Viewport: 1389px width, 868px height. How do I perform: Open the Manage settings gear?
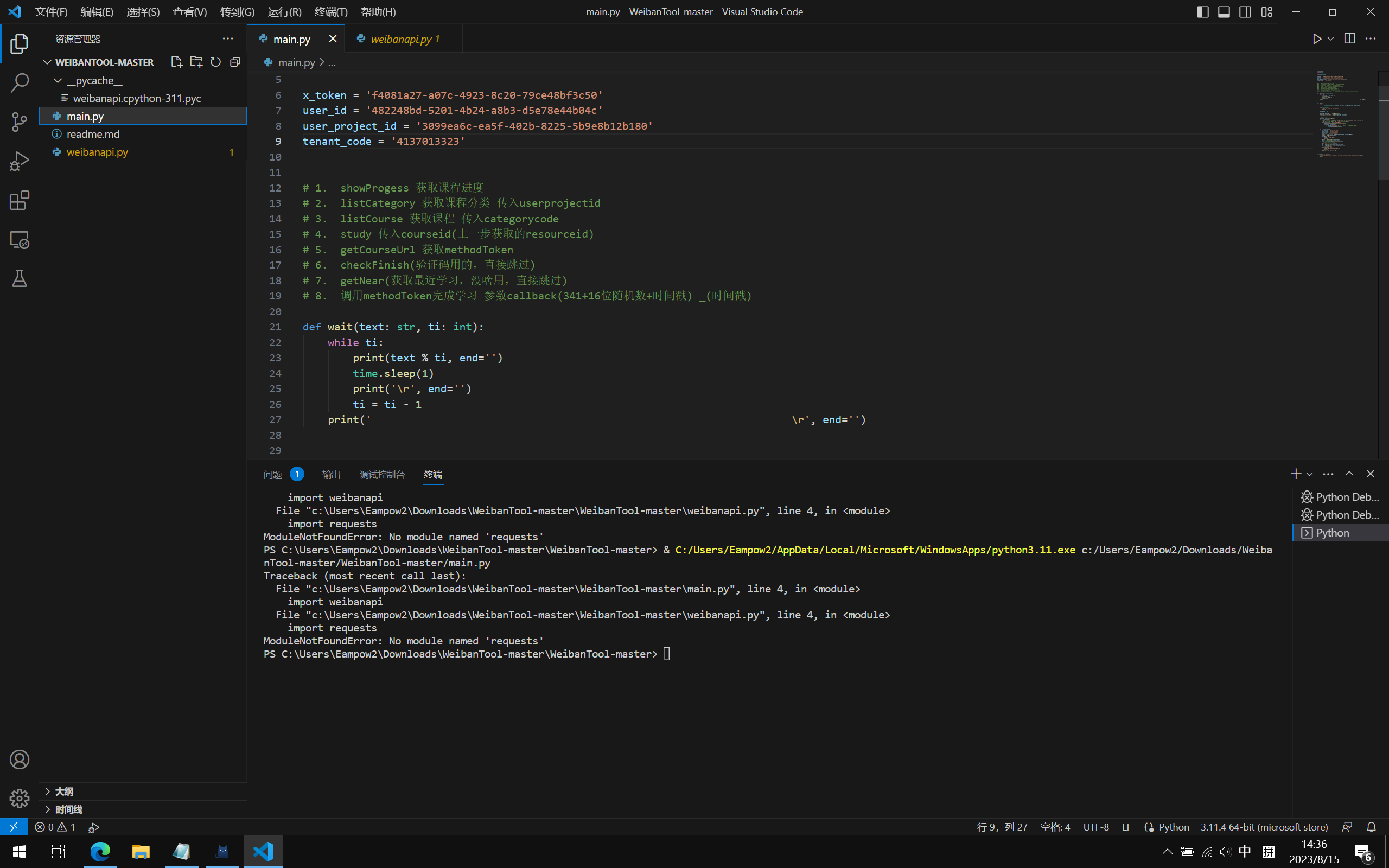(19, 798)
